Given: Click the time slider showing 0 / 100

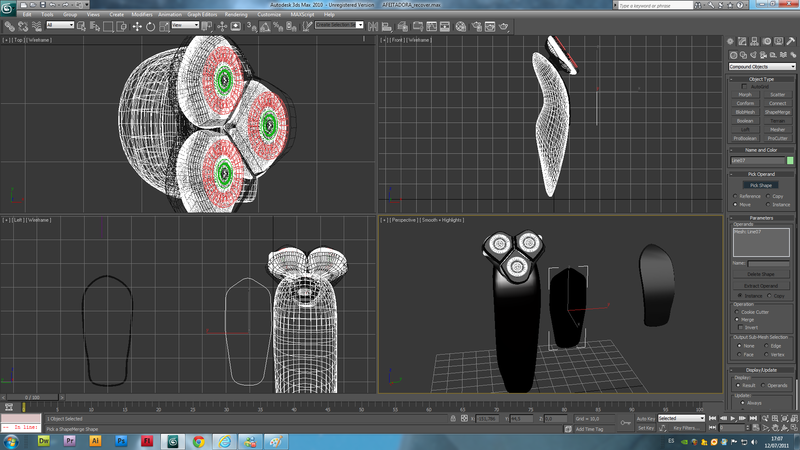Looking at the screenshot, I should [x=32, y=397].
